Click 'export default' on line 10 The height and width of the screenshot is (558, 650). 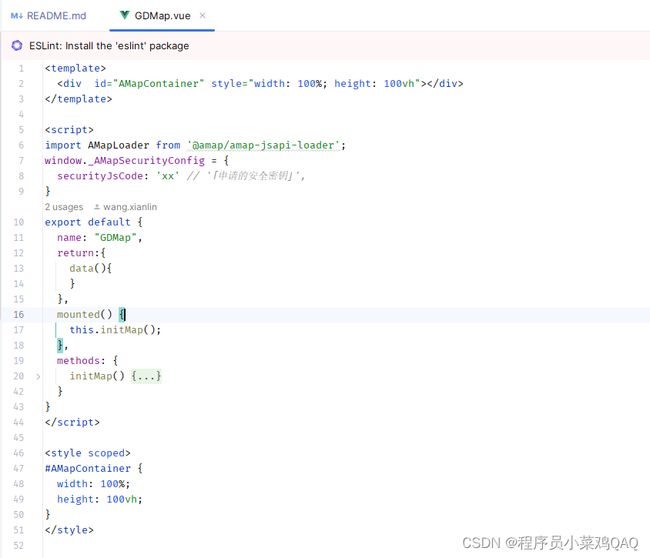(87, 222)
